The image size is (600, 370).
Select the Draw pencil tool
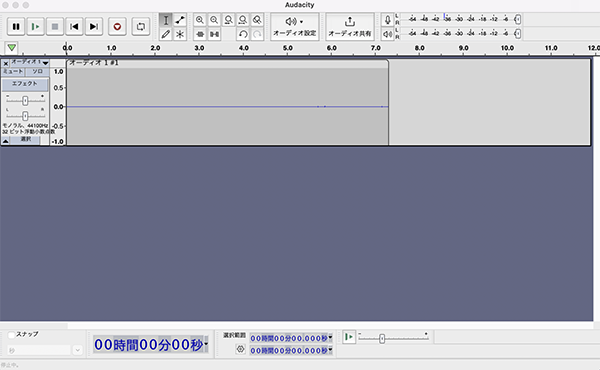tap(165, 34)
